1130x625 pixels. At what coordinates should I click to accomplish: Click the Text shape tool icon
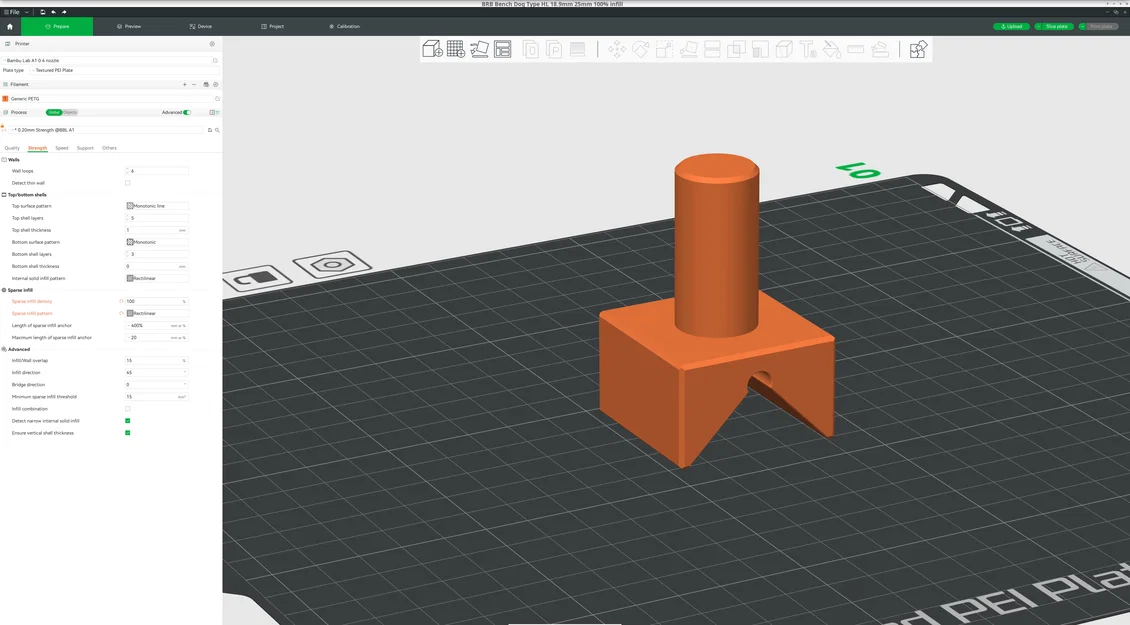coord(808,49)
